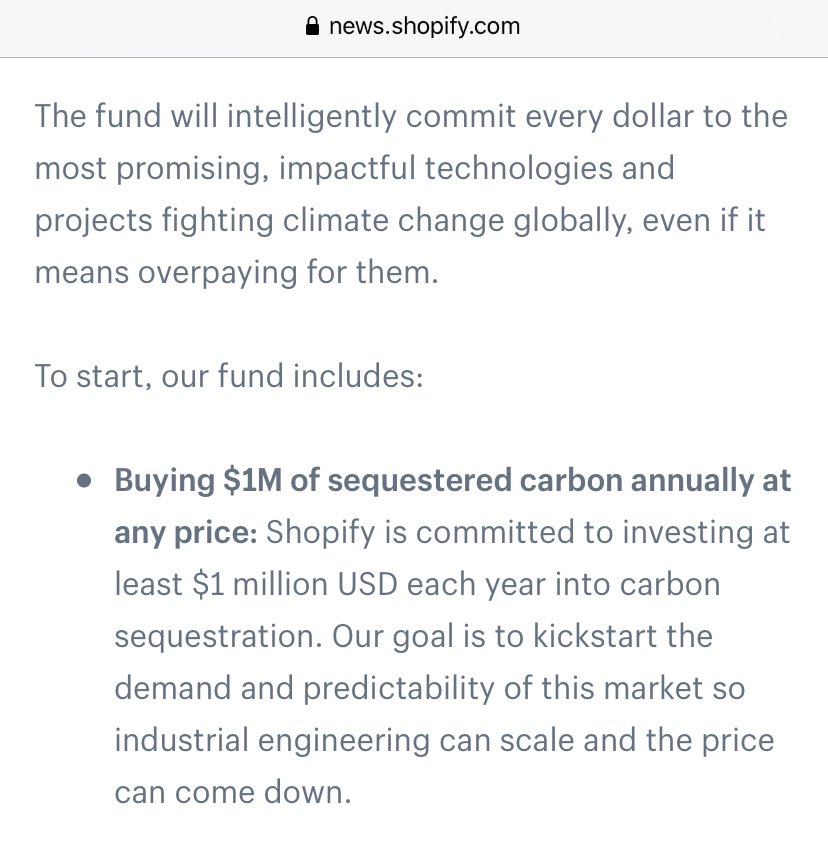828x845 pixels.
Task: Click the line 'means overpaying for them.'
Action: 237,272
